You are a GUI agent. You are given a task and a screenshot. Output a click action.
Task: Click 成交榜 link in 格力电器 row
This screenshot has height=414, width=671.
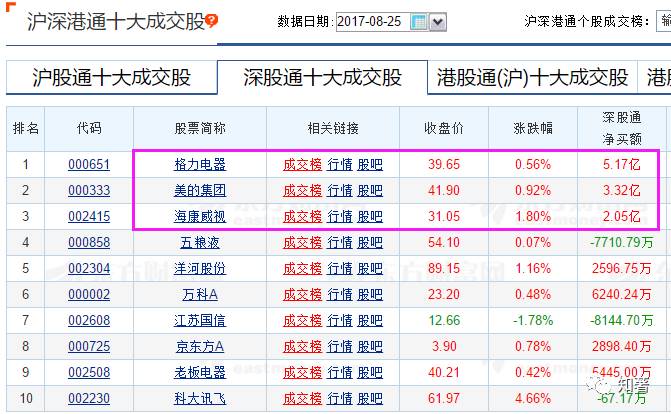pos(303,164)
